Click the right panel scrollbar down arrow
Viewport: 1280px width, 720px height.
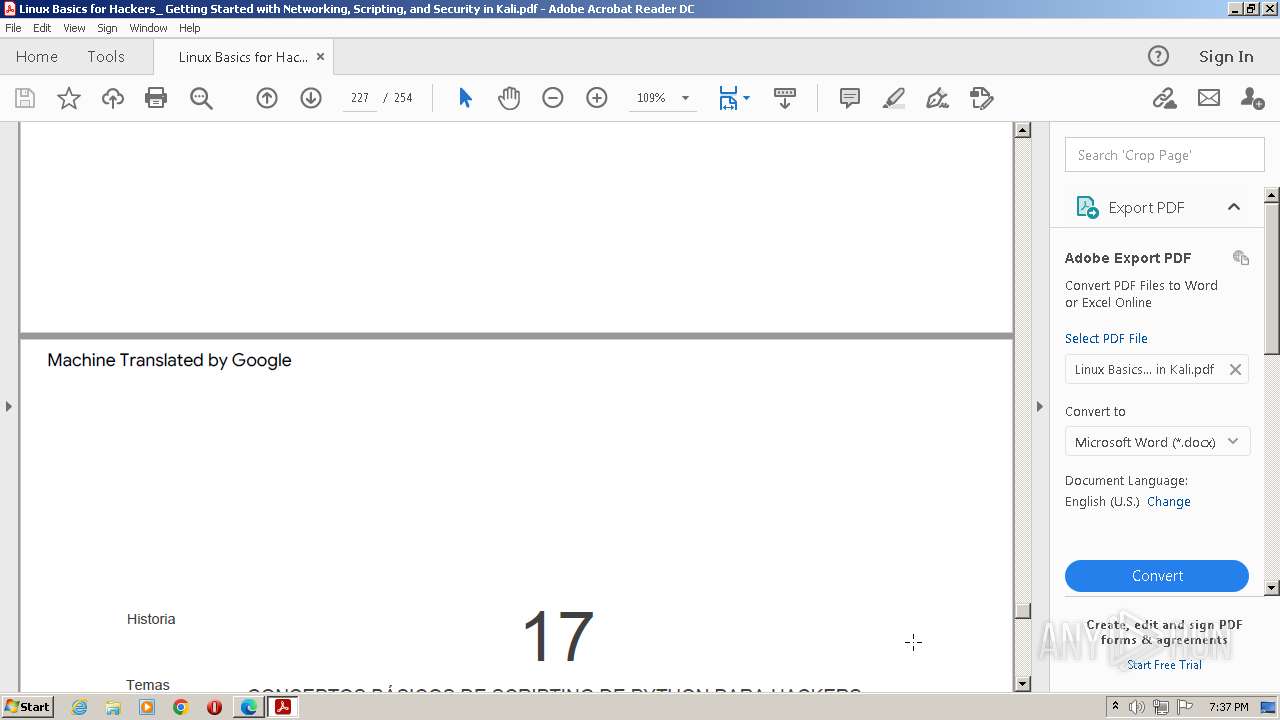pyautogui.click(x=1272, y=588)
